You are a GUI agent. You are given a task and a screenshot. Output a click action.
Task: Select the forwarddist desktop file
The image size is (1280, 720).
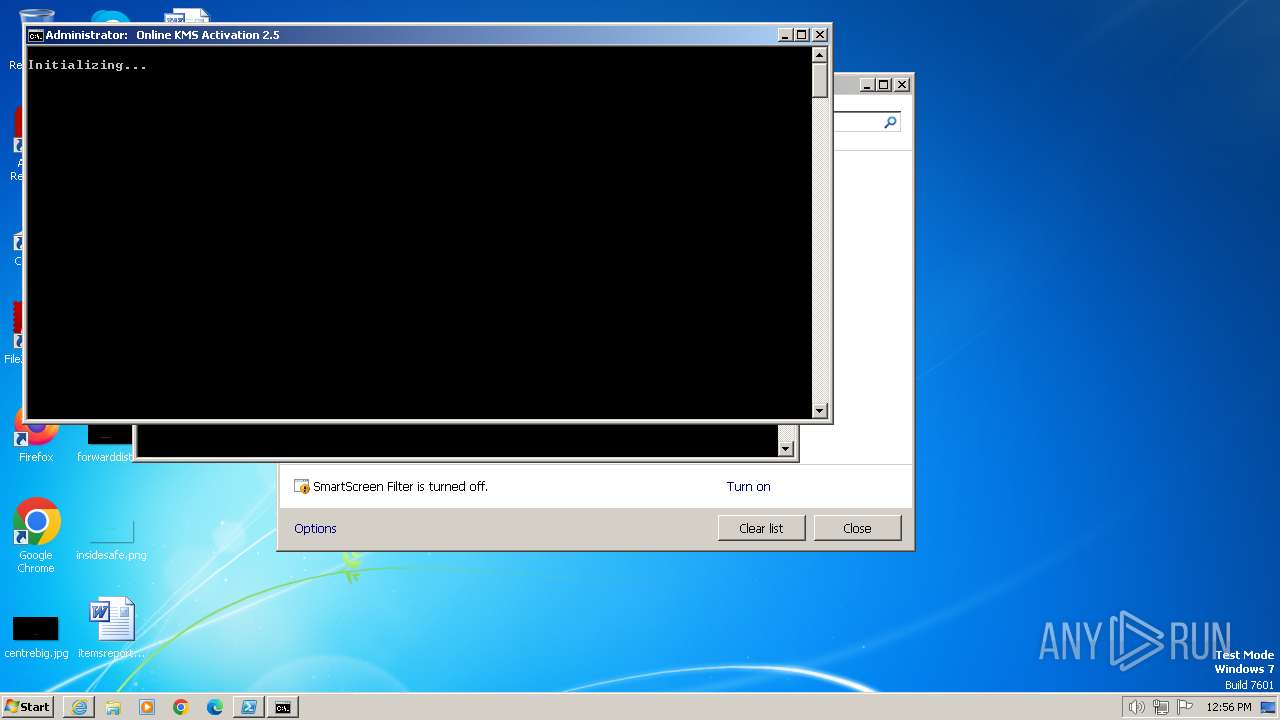click(106, 445)
